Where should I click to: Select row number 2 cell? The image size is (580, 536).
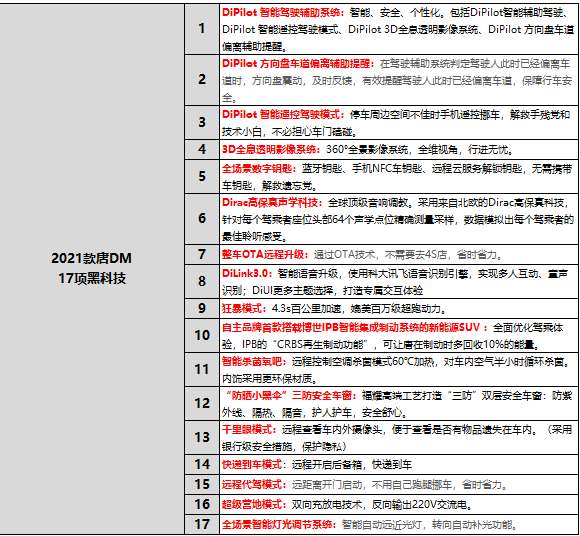coord(202,80)
